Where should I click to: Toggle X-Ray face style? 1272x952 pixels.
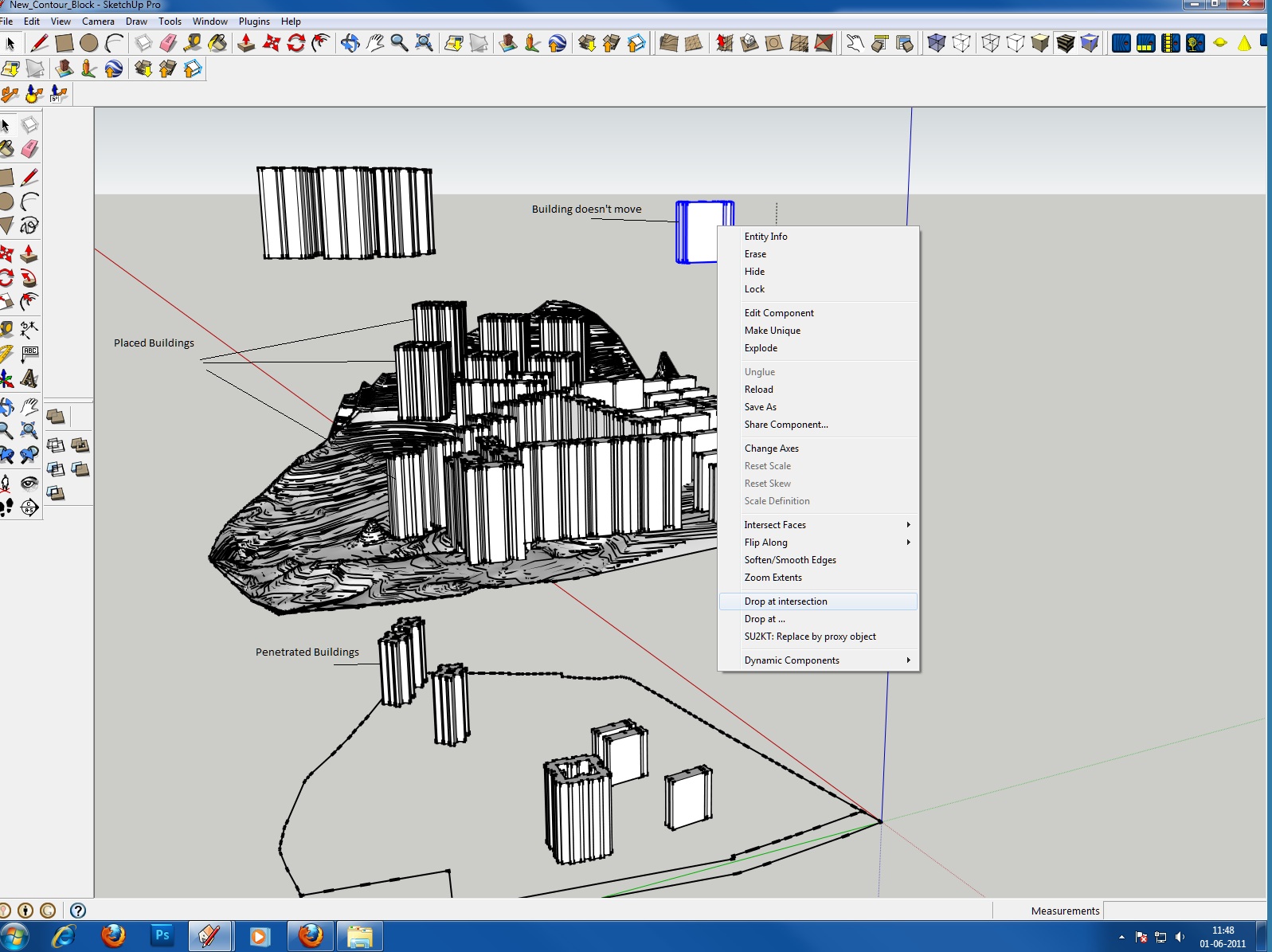click(x=936, y=43)
